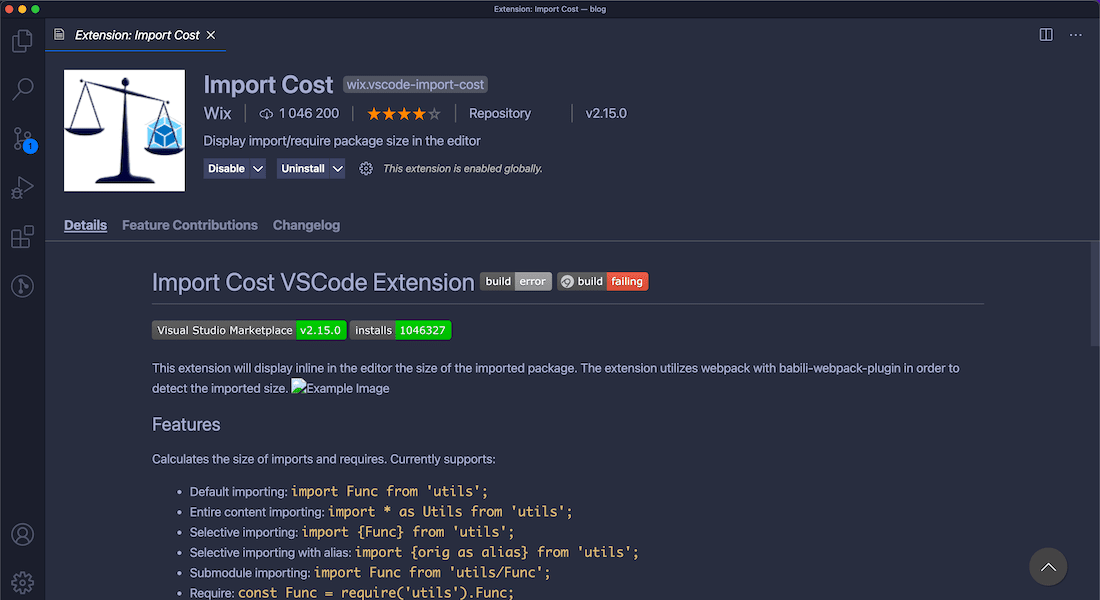This screenshot has height=600, width=1100.
Task: Click the split editor right icon
Action: click(1046, 35)
